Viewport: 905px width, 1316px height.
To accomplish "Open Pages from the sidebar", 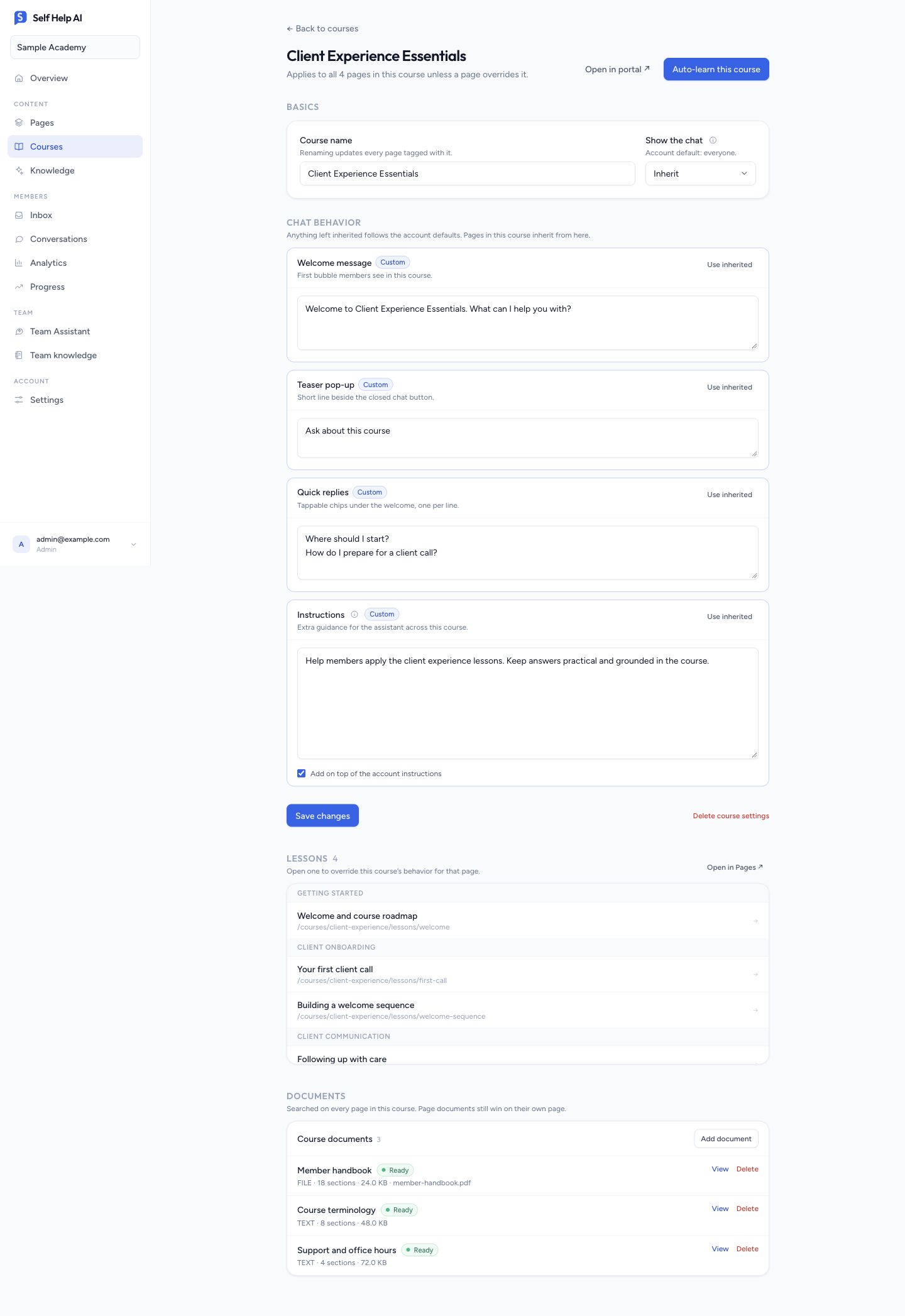I will click(x=75, y=123).
